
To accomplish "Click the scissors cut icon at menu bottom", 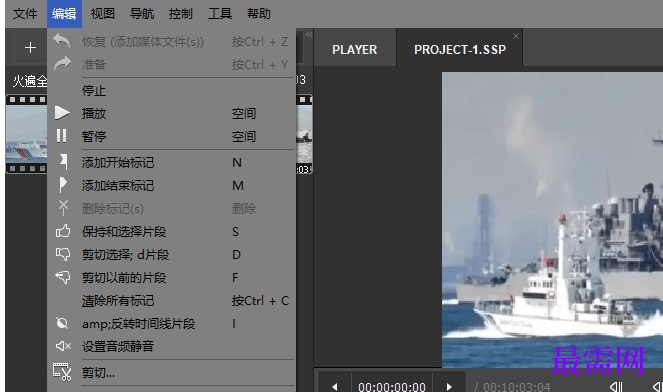I will pos(62,372).
